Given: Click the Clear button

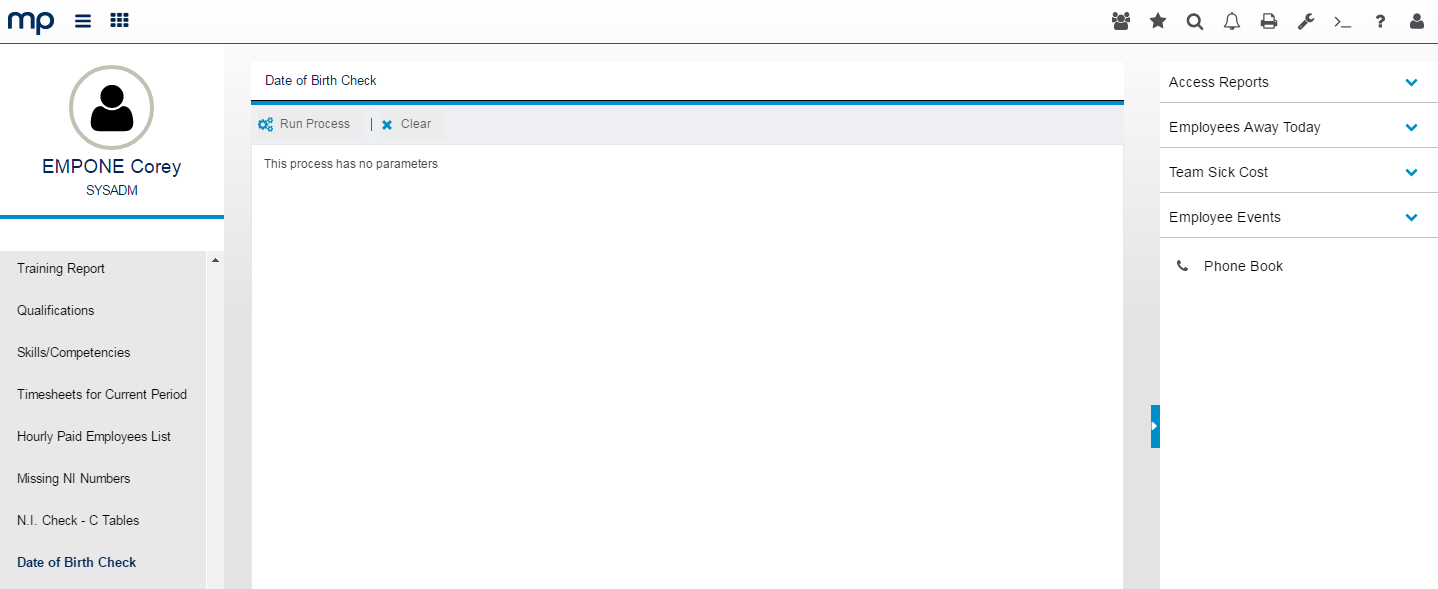Looking at the screenshot, I should (x=406, y=124).
